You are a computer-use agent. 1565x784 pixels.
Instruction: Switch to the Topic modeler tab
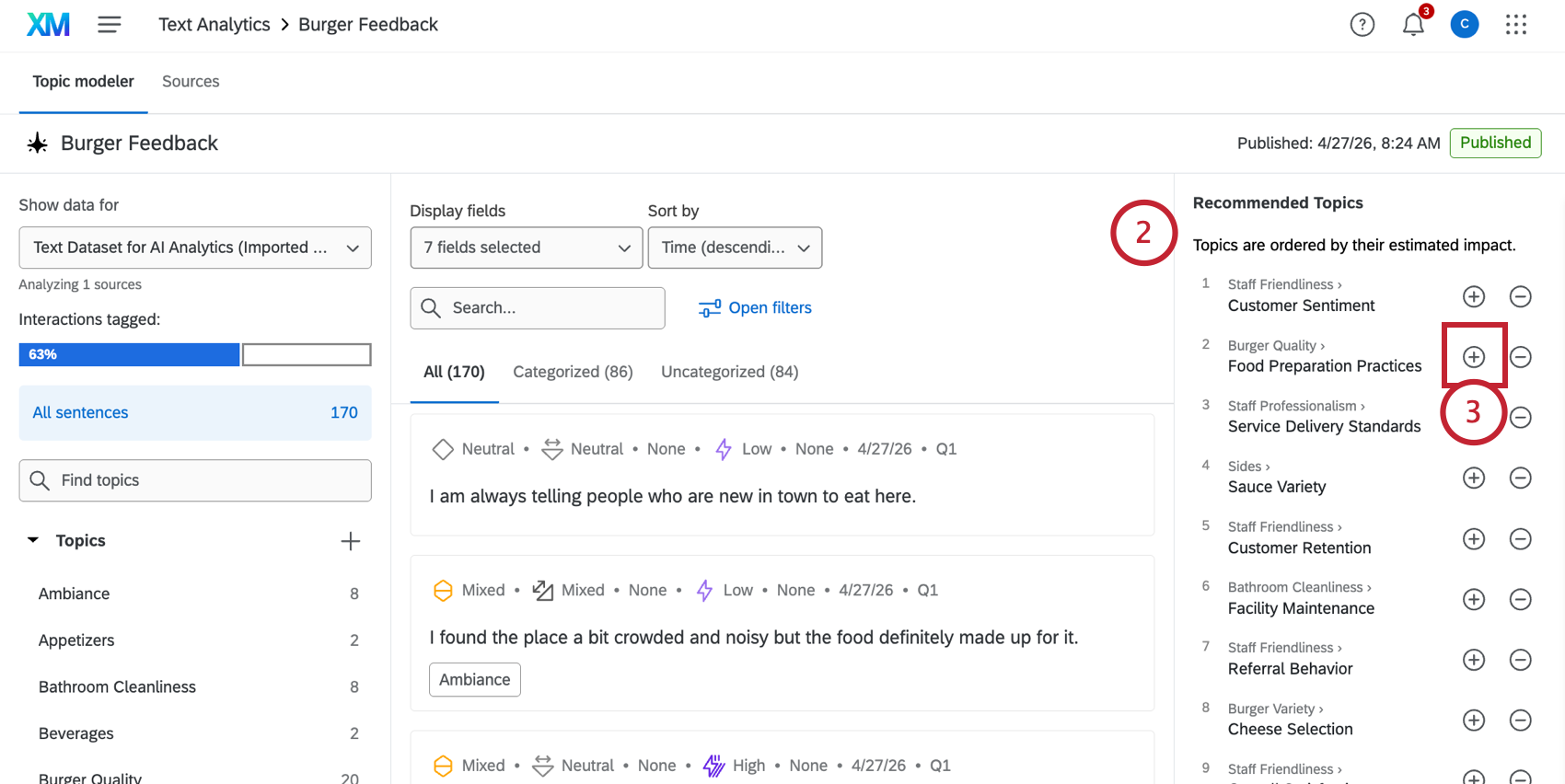pyautogui.click(x=84, y=82)
